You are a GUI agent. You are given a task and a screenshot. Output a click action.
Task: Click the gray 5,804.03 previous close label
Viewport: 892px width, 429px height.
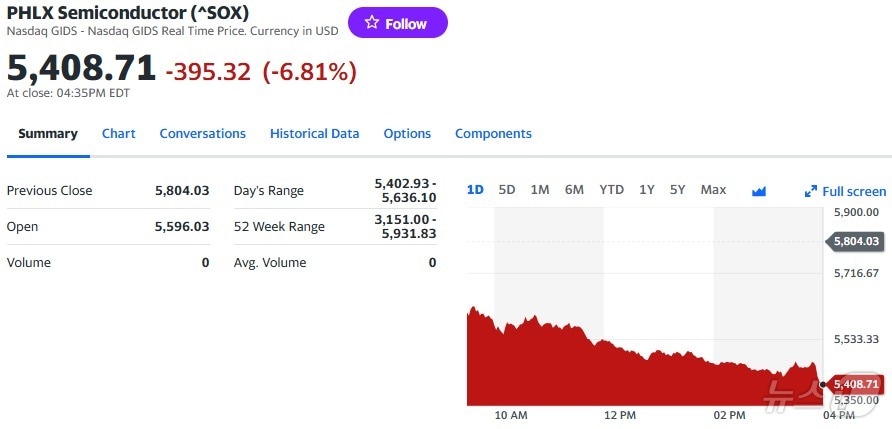point(855,241)
